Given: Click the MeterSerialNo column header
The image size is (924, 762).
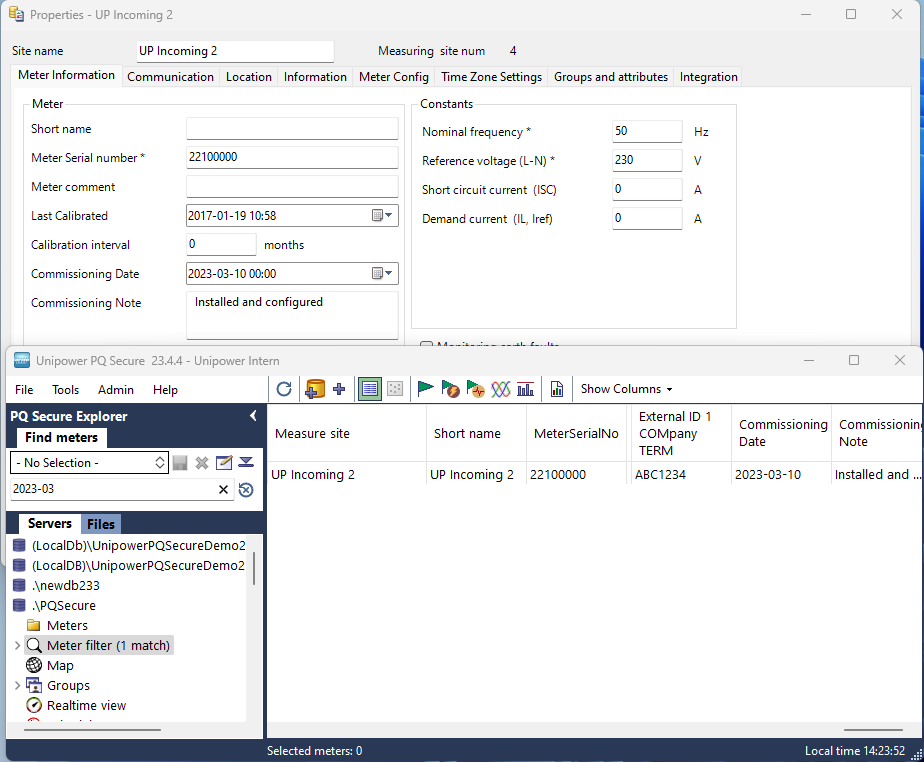Looking at the screenshot, I should pyautogui.click(x=576, y=434).
